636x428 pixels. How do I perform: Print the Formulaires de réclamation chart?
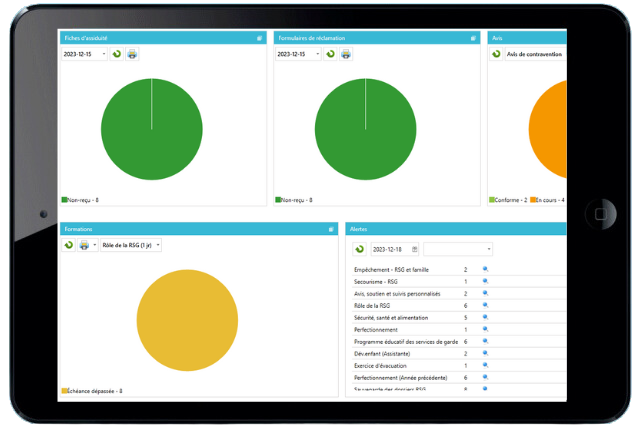(x=346, y=54)
